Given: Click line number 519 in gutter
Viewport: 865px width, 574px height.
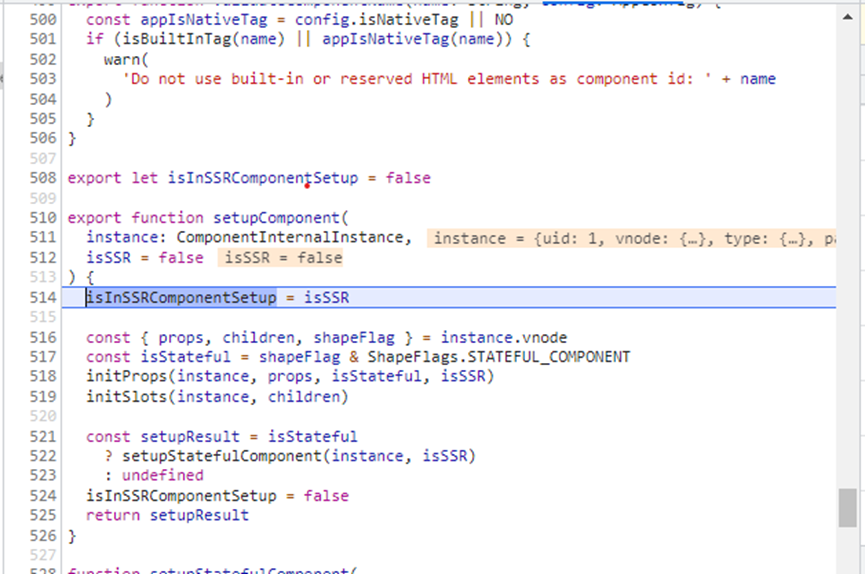Looking at the screenshot, I should 43,397.
